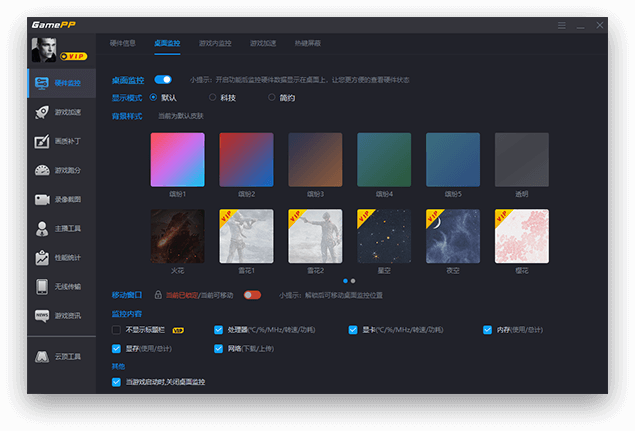
Task: Open 性能统计 chart icon in sidebar
Action: pyautogui.click(x=60, y=257)
